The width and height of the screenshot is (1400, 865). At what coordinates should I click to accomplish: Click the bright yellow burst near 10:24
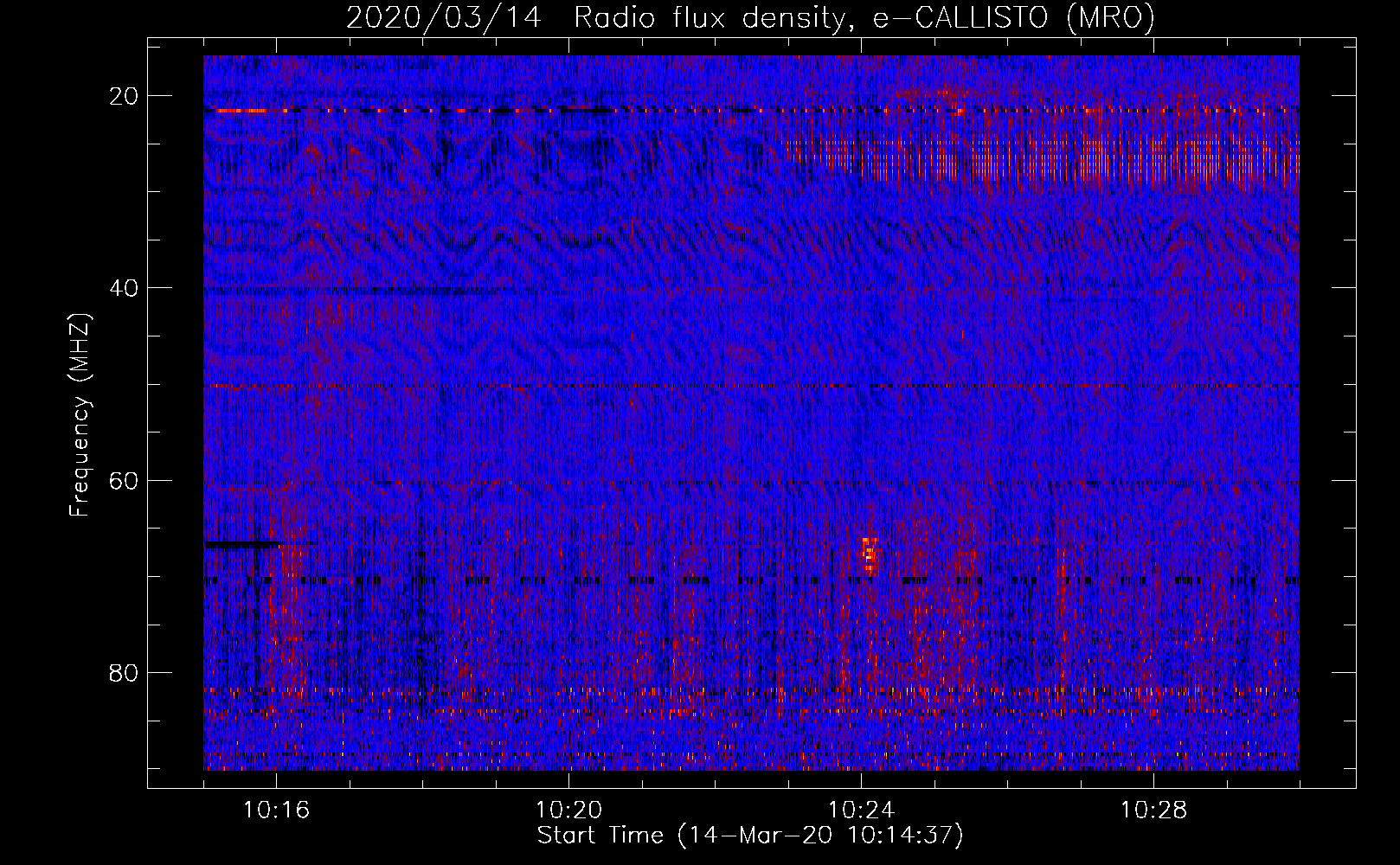[x=870, y=556]
